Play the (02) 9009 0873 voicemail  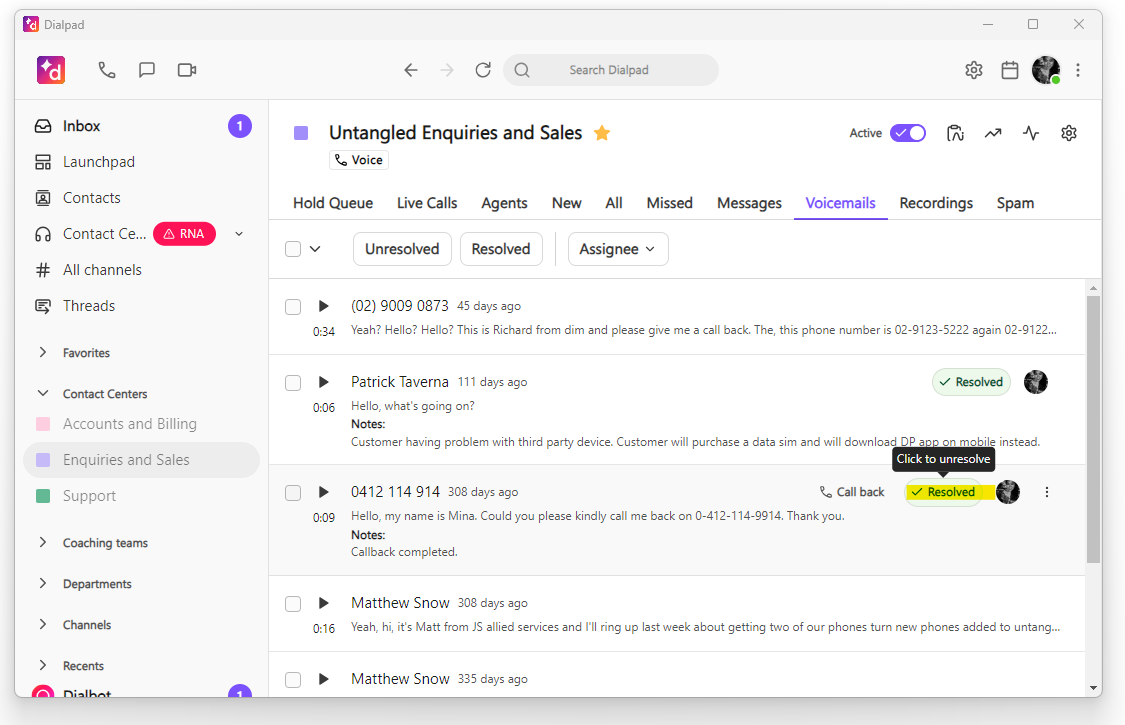[324, 306]
